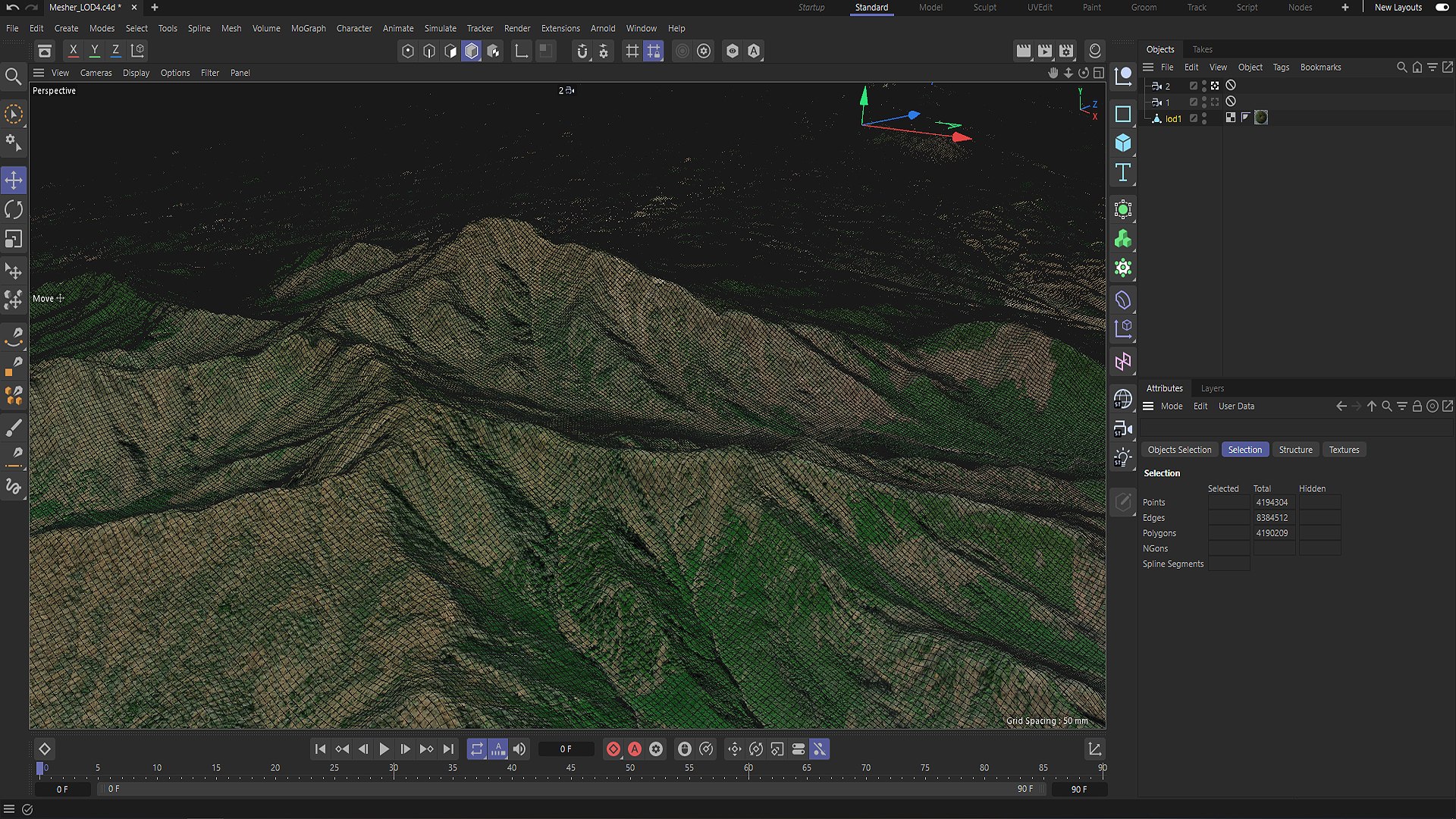This screenshot has height=819, width=1456.
Task: Open the Textures tab button
Action: coord(1344,450)
